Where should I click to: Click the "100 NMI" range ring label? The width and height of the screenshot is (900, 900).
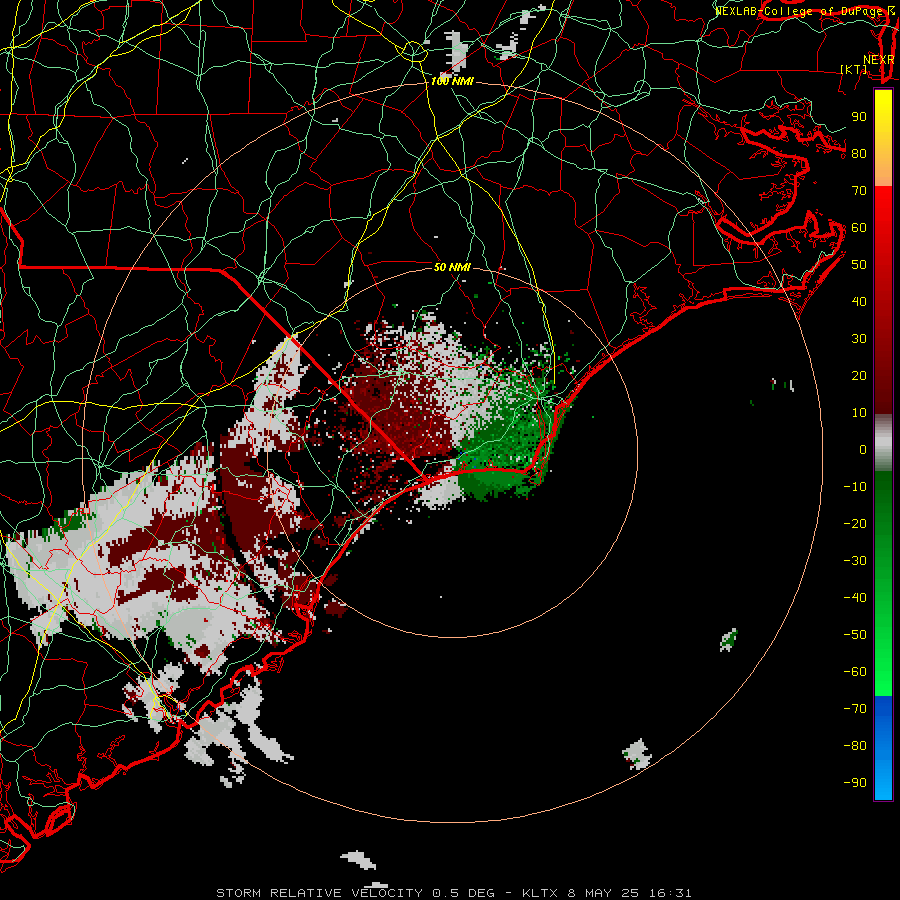point(452,82)
